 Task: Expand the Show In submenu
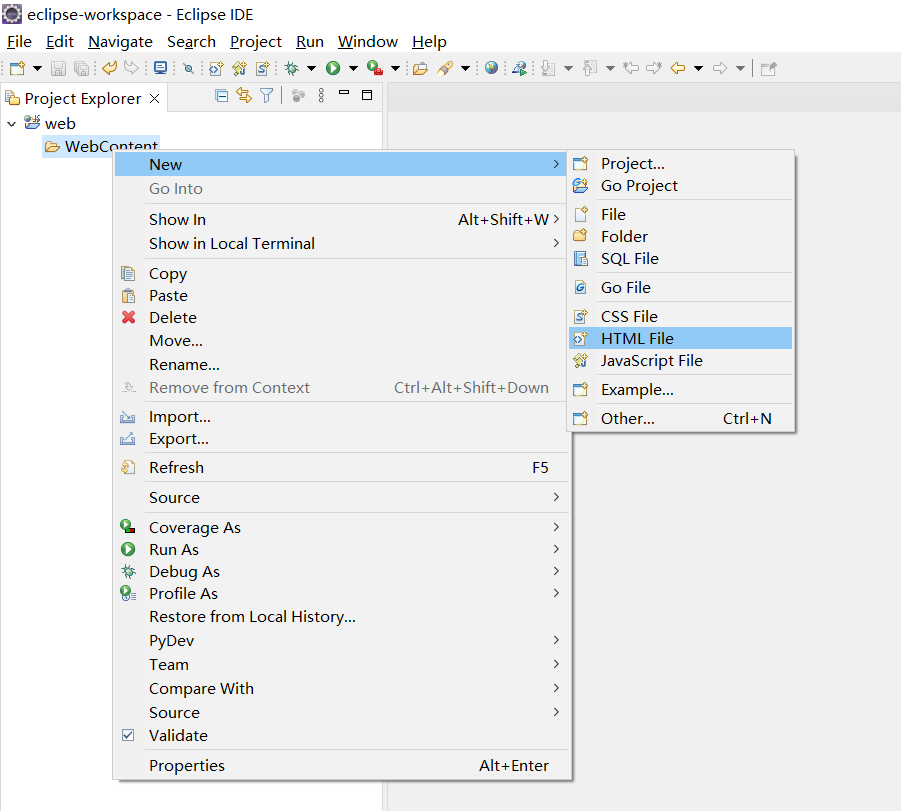342,220
